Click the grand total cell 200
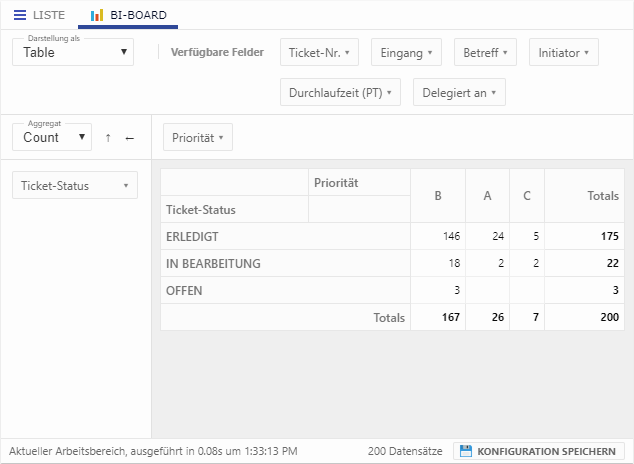This screenshot has width=634, height=464. [605, 318]
